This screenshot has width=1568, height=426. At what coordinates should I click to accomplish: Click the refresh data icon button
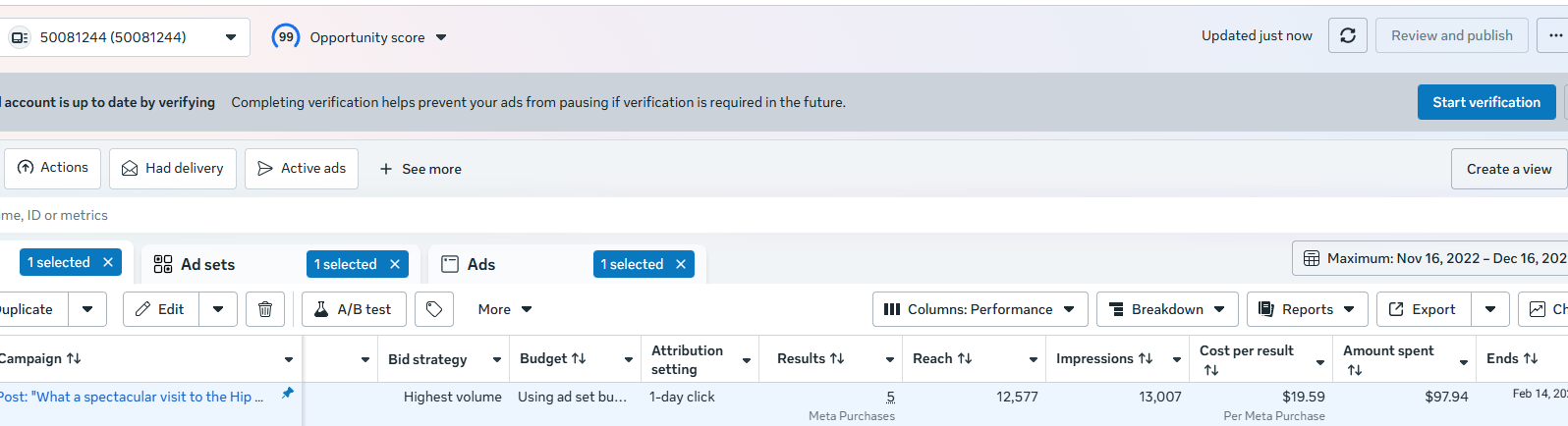[x=1348, y=35]
